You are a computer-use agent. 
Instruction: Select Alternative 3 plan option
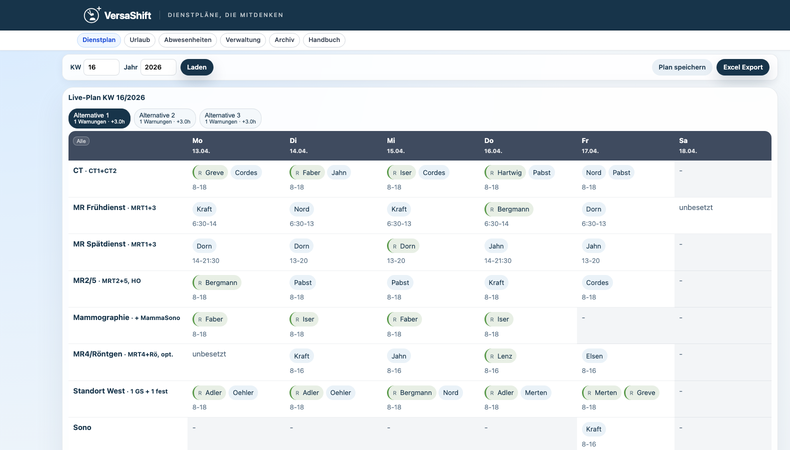coord(230,118)
